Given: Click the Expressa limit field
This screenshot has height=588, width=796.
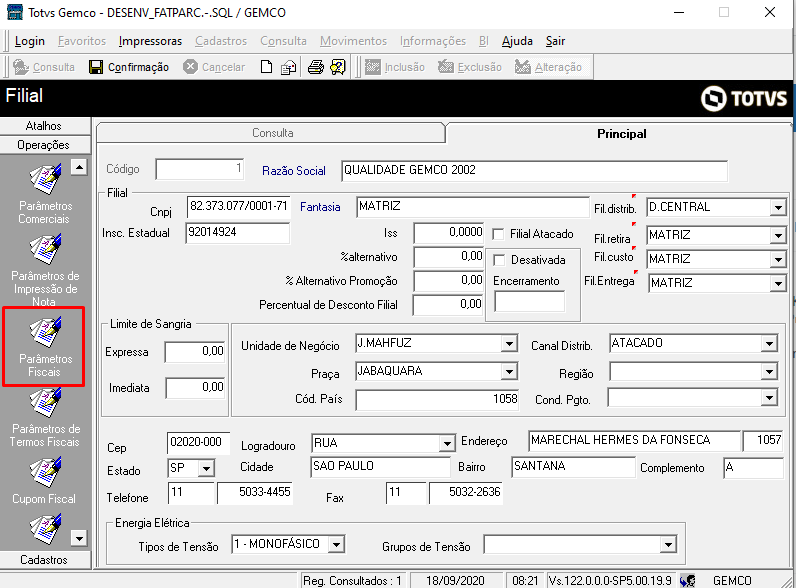Looking at the screenshot, I should pos(195,352).
